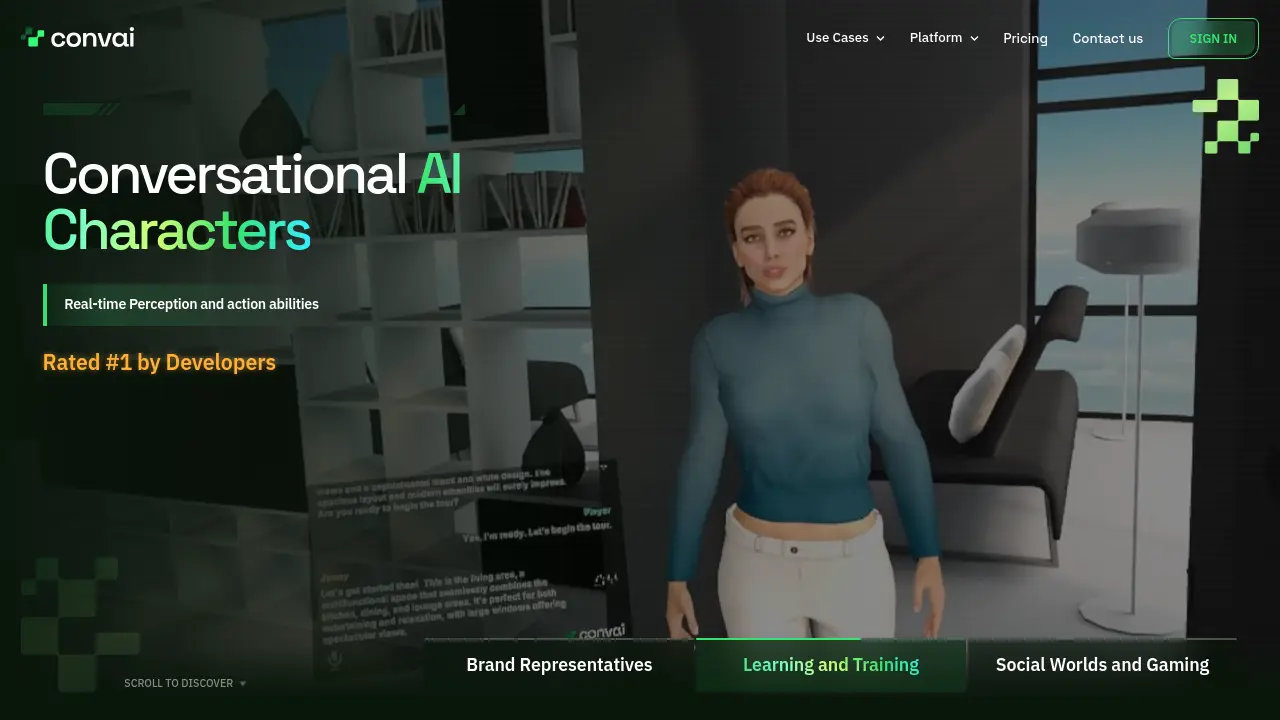The height and width of the screenshot is (720, 1280).
Task: Click the pixelated Convai emblem at top right
Action: coord(1225,116)
